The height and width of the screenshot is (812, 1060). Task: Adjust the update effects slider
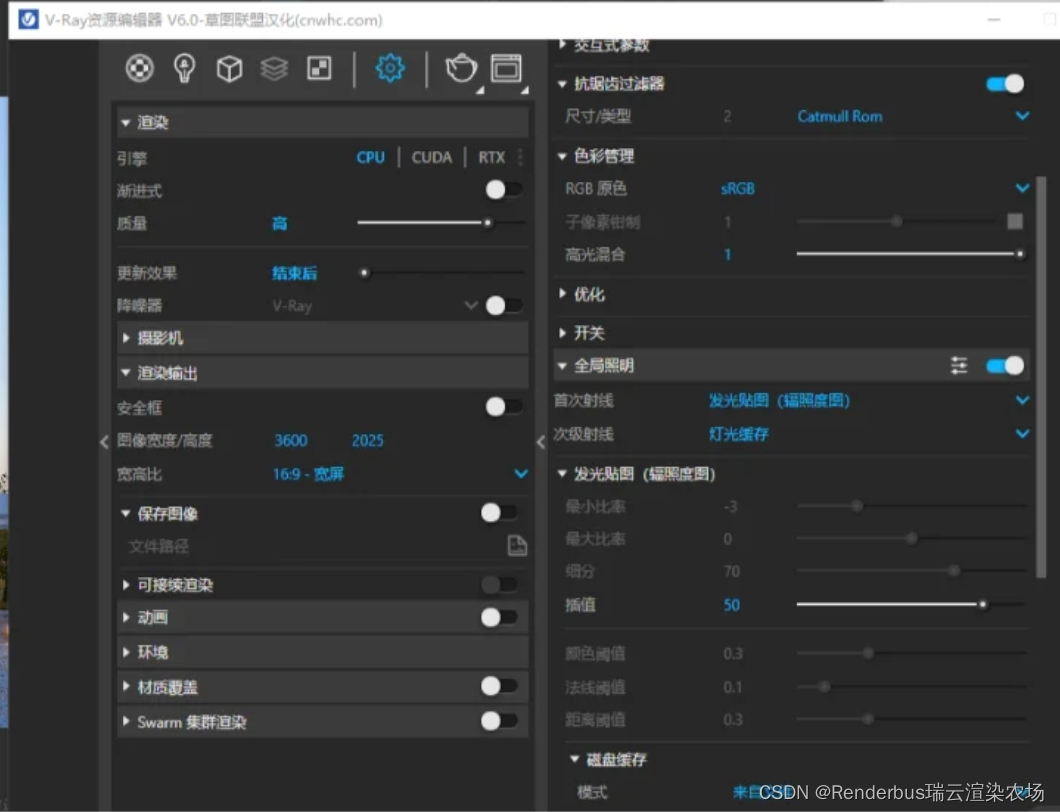tap(441, 272)
